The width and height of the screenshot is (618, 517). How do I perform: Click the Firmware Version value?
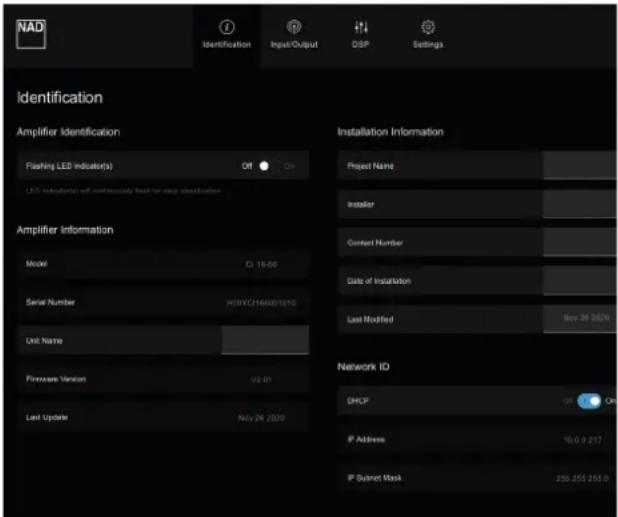tap(261, 379)
